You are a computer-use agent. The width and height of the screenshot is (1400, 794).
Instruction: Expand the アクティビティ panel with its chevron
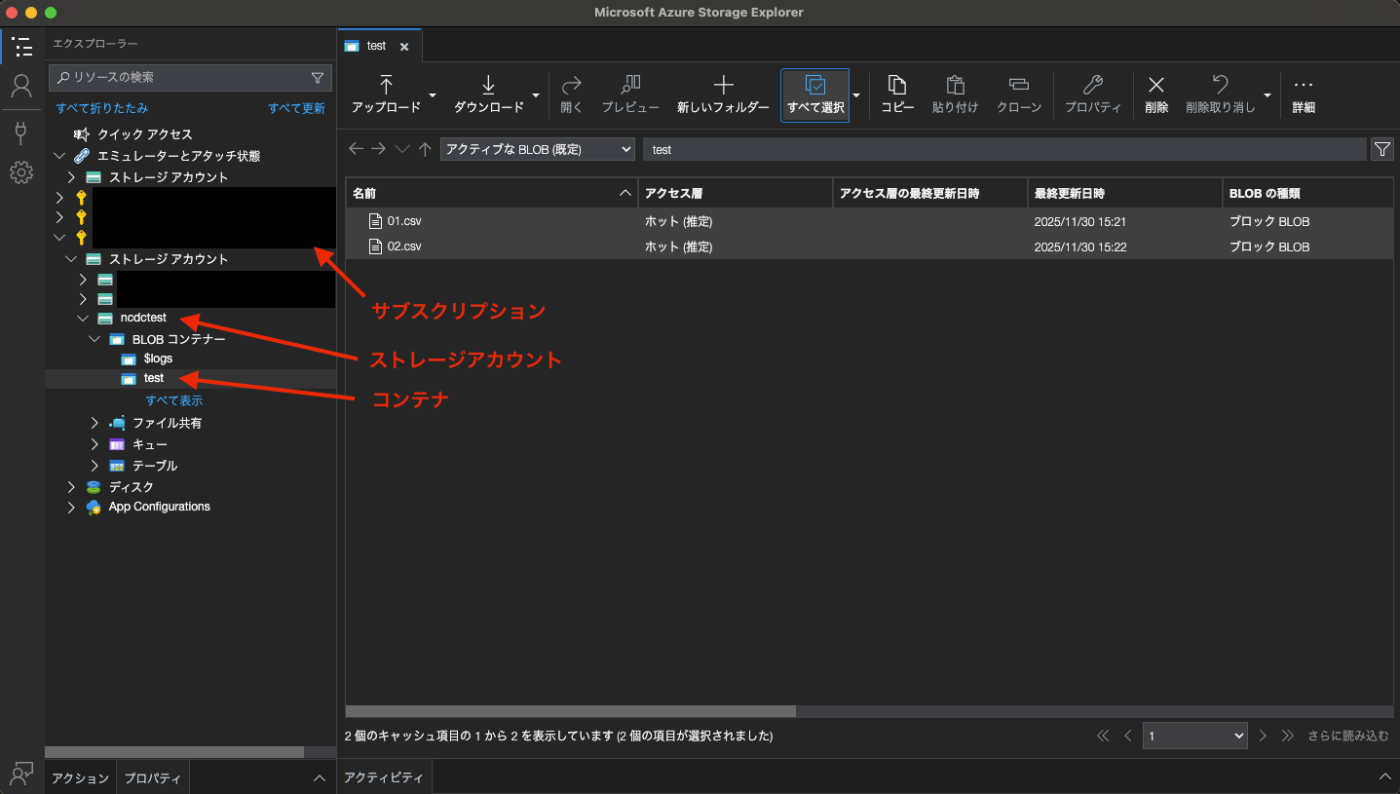1384,778
